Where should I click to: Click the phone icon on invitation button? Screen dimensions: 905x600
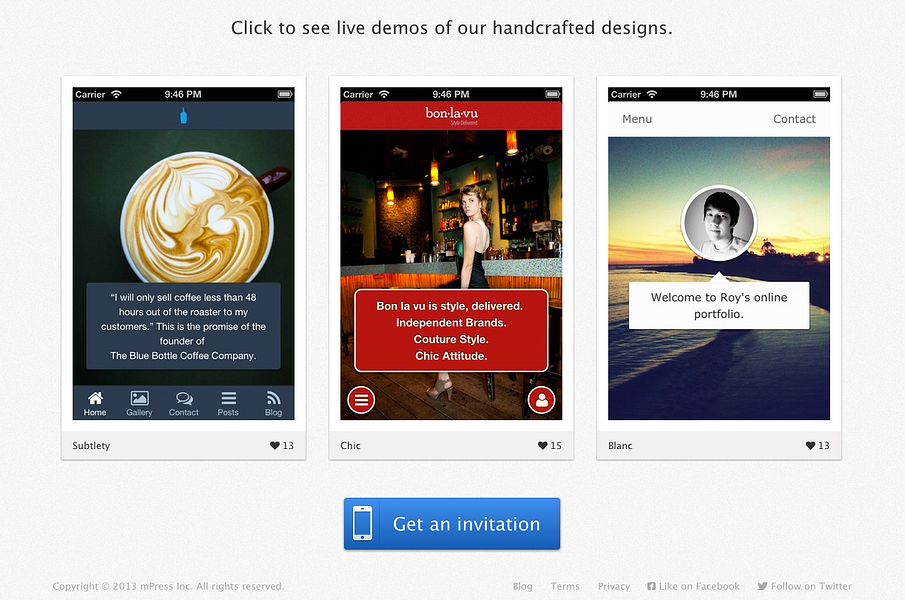click(362, 523)
